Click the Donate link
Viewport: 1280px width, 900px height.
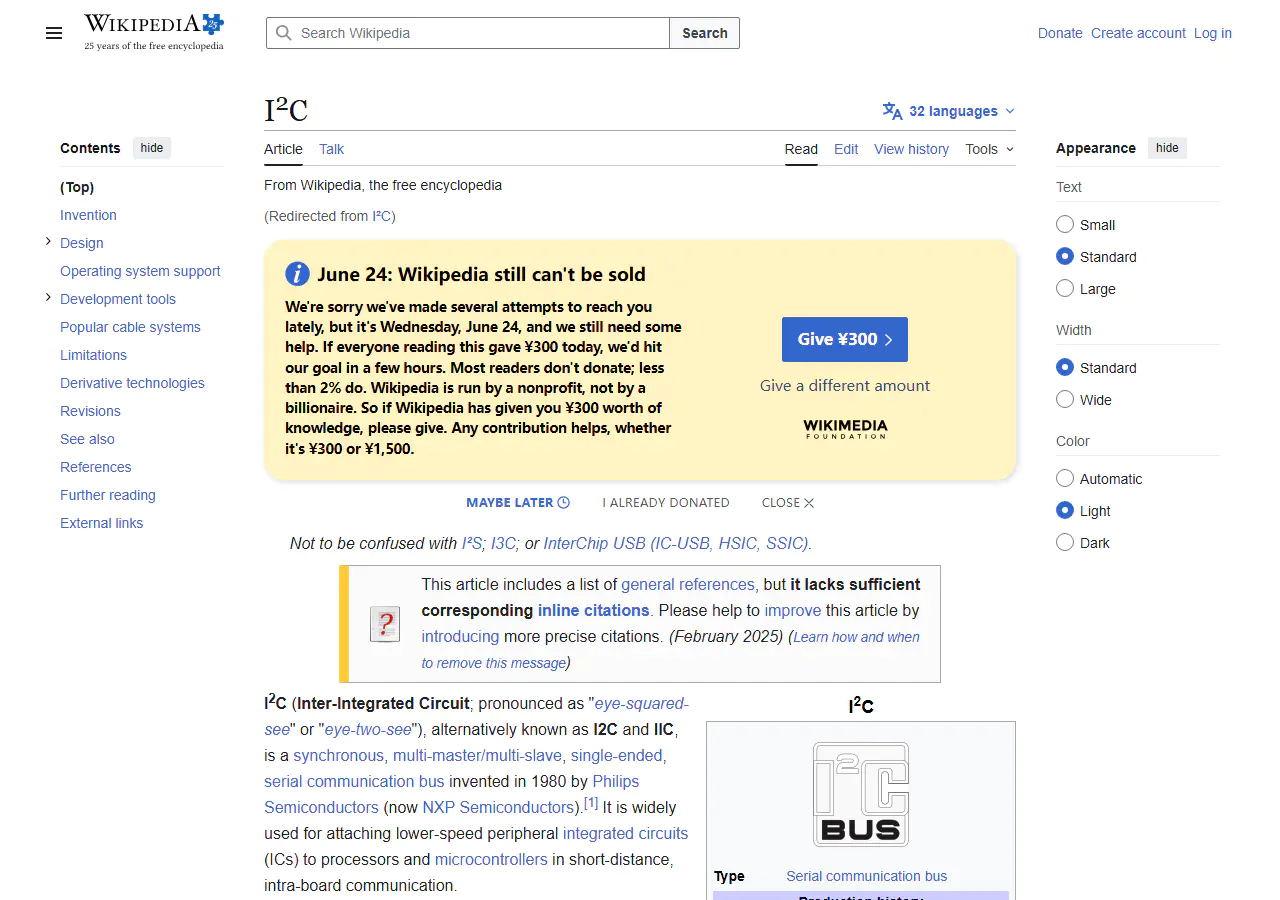pyautogui.click(x=1060, y=33)
